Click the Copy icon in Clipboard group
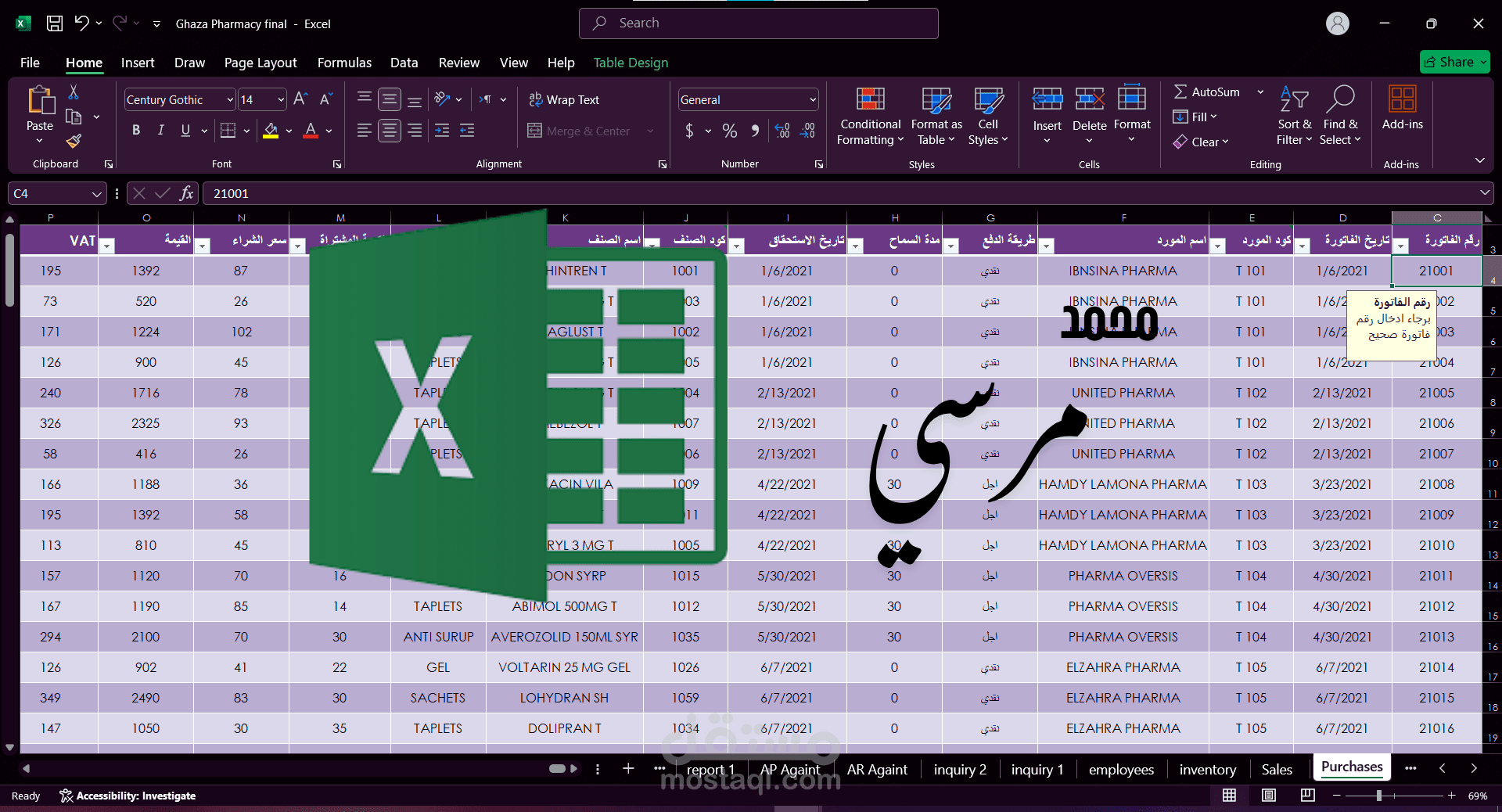Screen dimensions: 1502x812 pyautogui.click(x=74, y=117)
